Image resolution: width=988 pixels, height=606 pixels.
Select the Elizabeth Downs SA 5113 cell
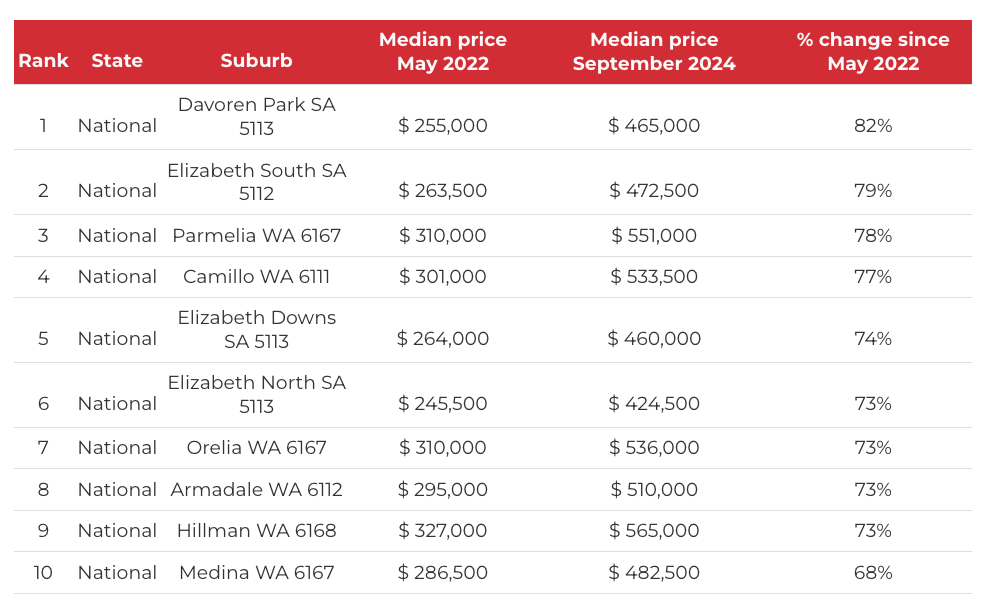point(256,329)
